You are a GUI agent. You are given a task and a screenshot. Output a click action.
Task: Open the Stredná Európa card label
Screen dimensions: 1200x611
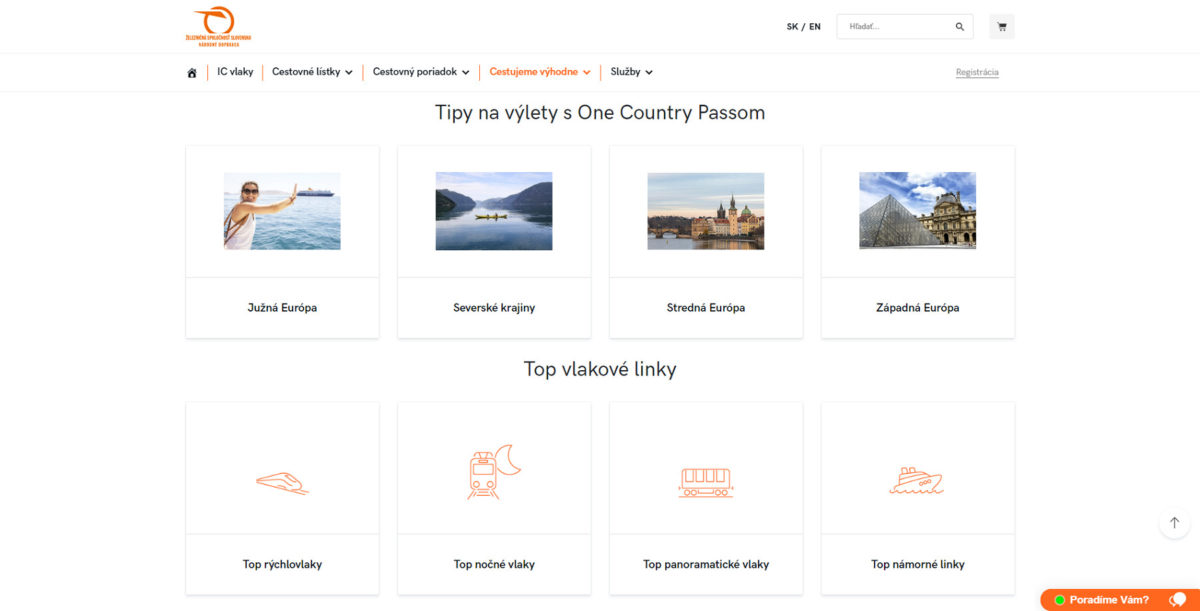click(706, 308)
